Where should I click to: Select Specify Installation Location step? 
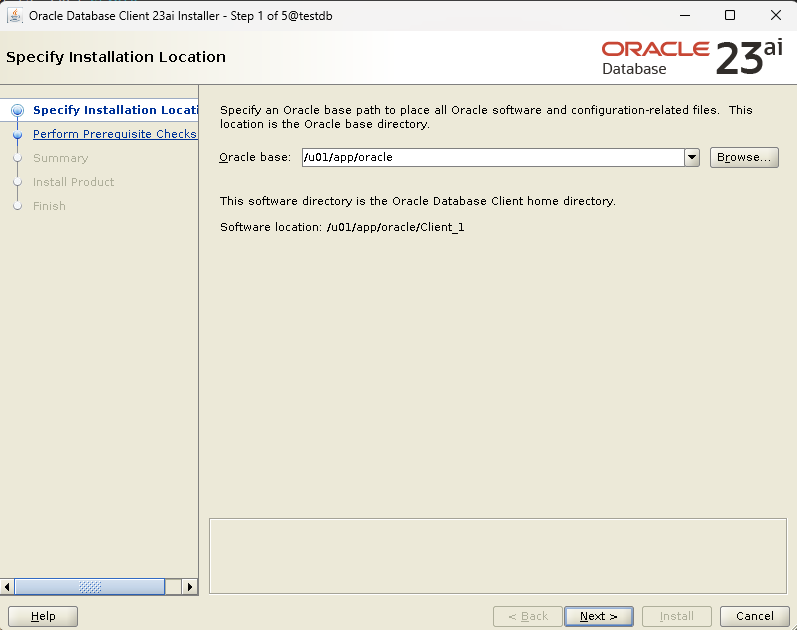(115, 110)
